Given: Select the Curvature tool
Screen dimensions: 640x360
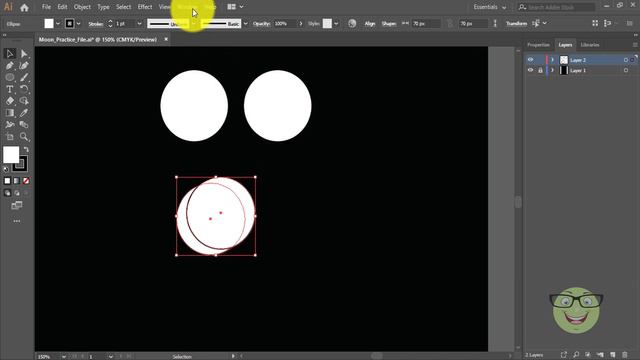Looking at the screenshot, I should tap(24, 65).
